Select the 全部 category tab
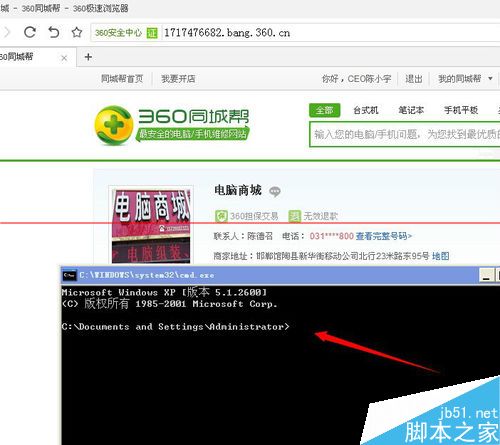 (x=324, y=110)
